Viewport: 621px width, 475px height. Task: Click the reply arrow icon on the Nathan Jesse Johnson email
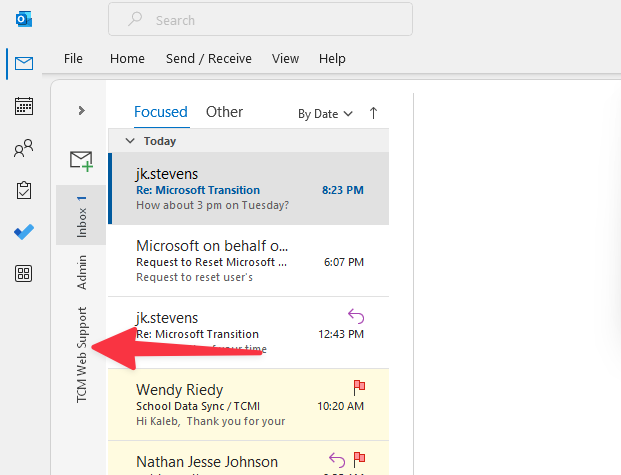click(x=337, y=460)
